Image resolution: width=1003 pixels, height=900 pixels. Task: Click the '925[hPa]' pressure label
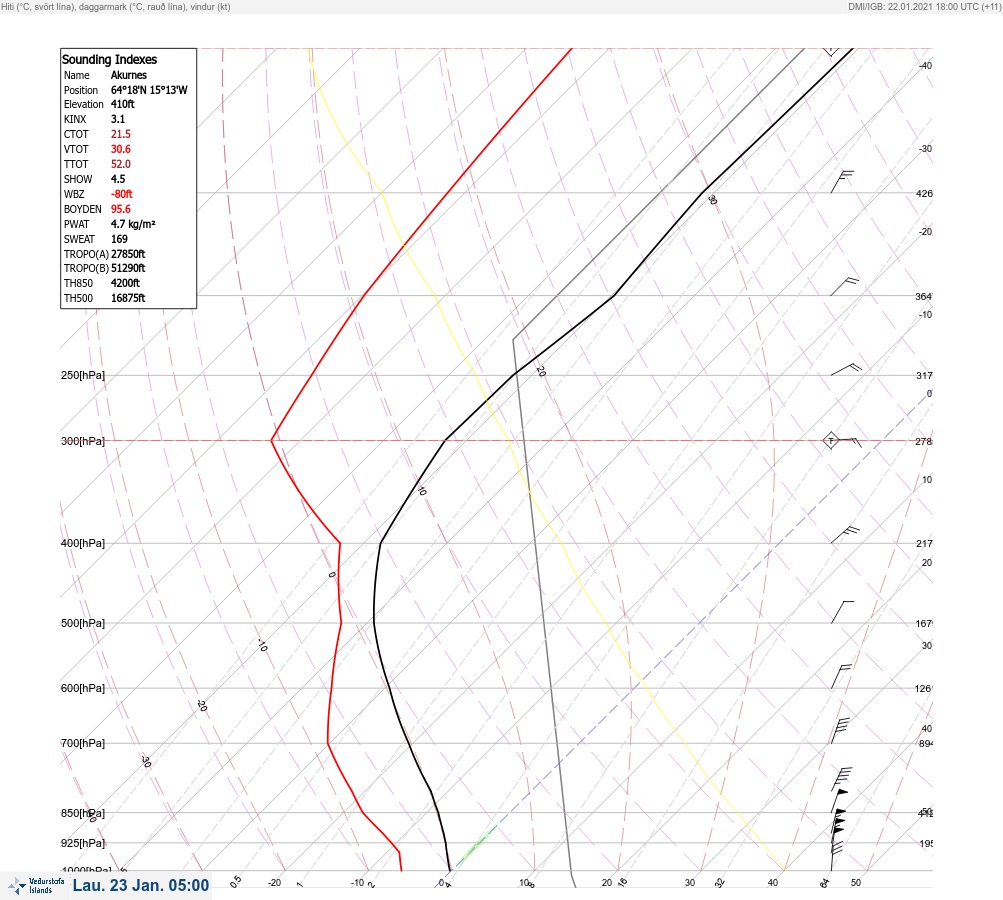point(83,844)
